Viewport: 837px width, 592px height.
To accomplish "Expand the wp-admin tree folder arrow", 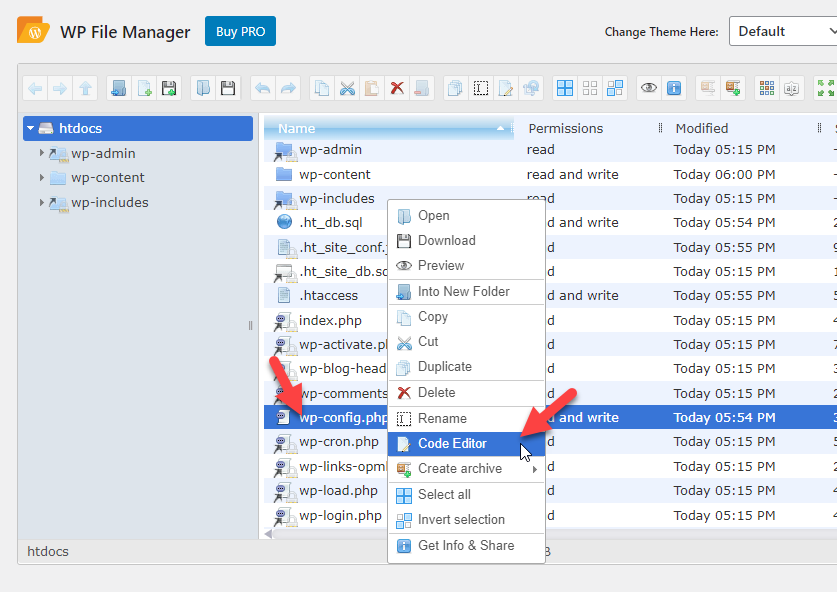I will coord(42,153).
